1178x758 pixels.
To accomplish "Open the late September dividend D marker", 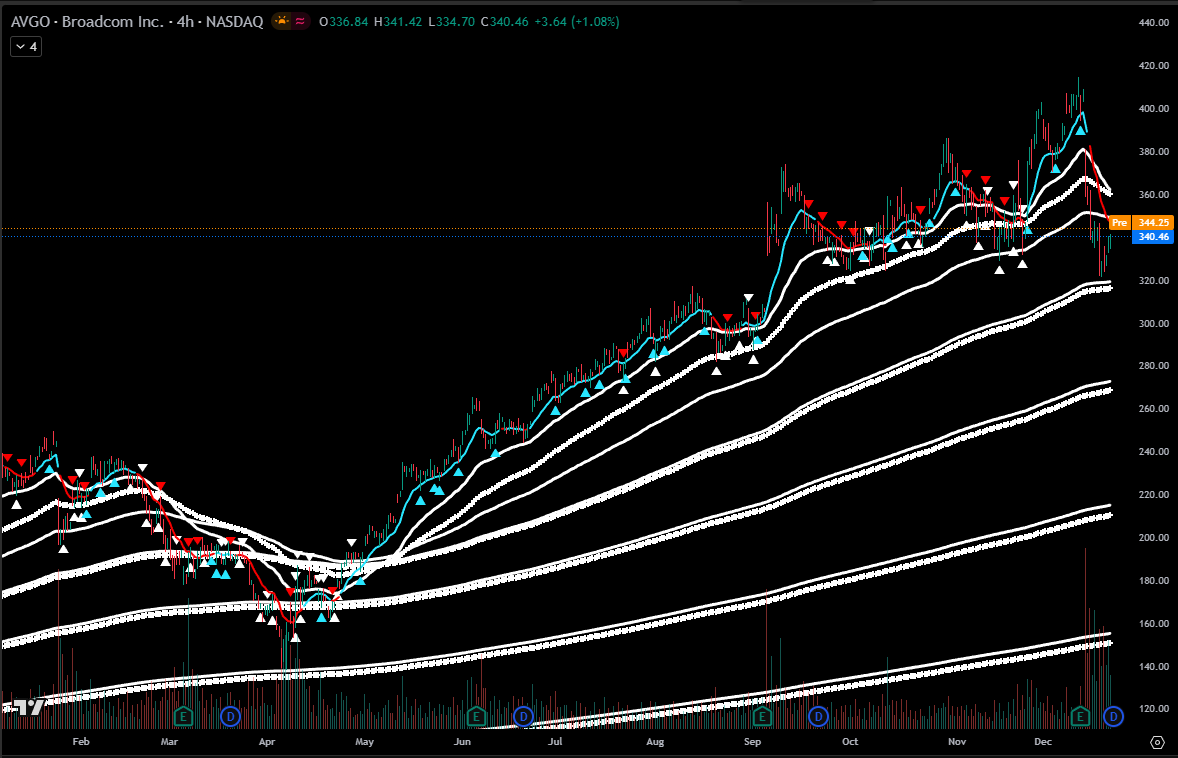I will pyautogui.click(x=818, y=717).
